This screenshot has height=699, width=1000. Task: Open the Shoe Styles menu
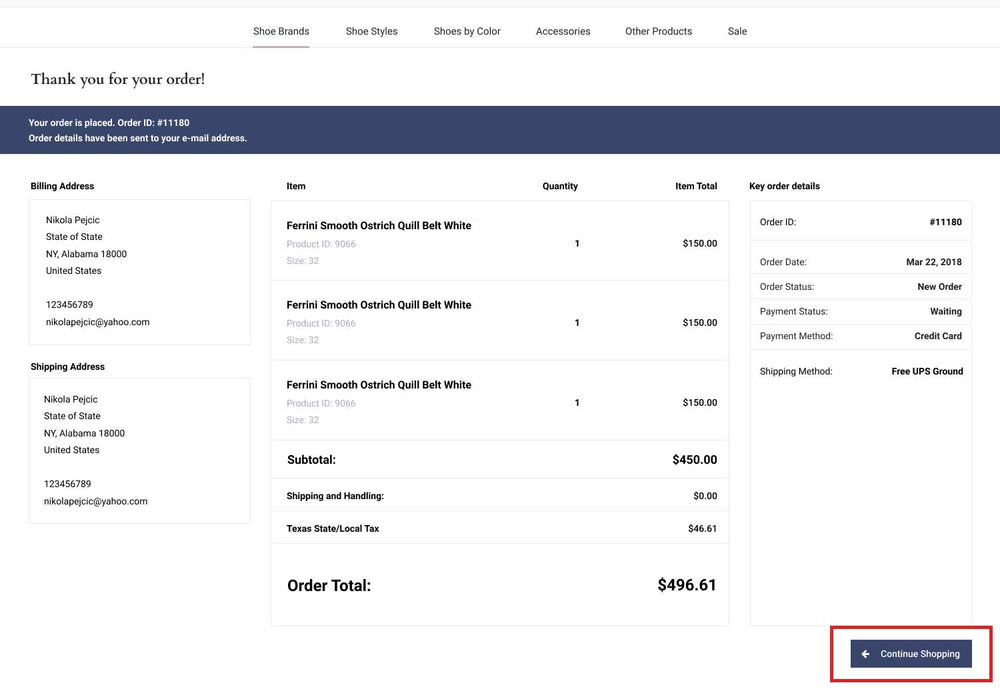[371, 31]
